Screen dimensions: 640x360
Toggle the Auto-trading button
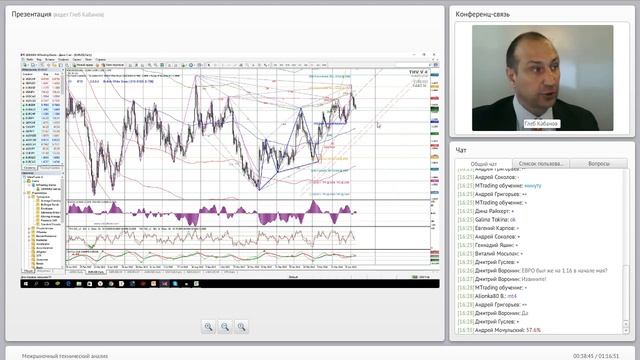click(113, 65)
